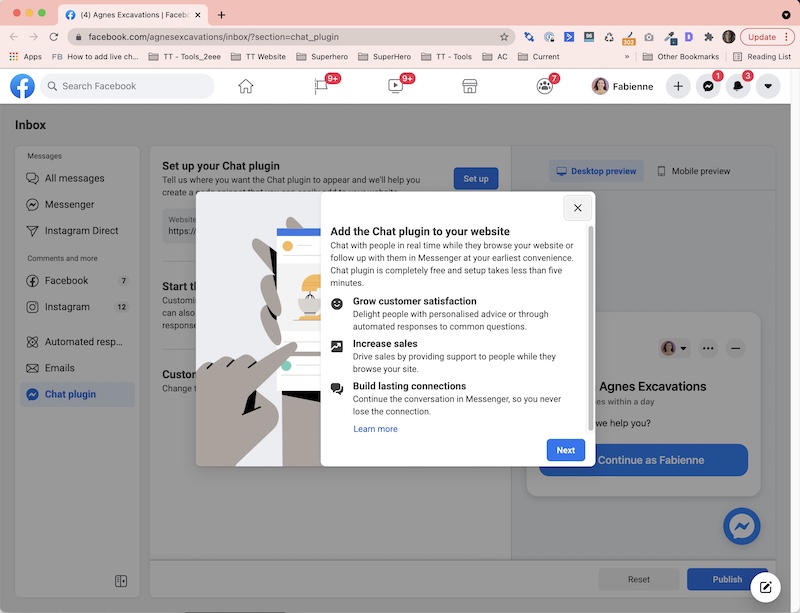Click the blue Messenger chat bubble
This screenshot has height=613, width=800.
[742, 526]
